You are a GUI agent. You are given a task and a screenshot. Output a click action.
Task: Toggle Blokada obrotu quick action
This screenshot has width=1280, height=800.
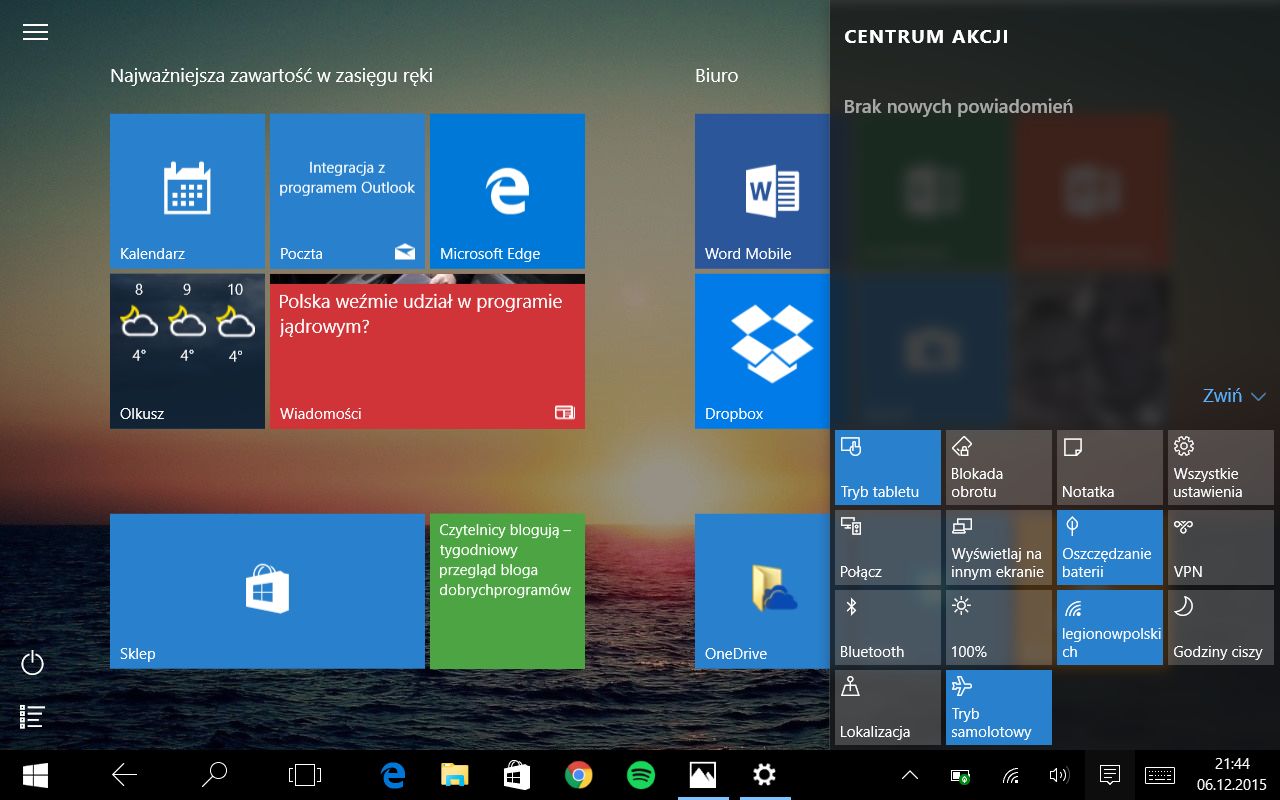(999, 467)
